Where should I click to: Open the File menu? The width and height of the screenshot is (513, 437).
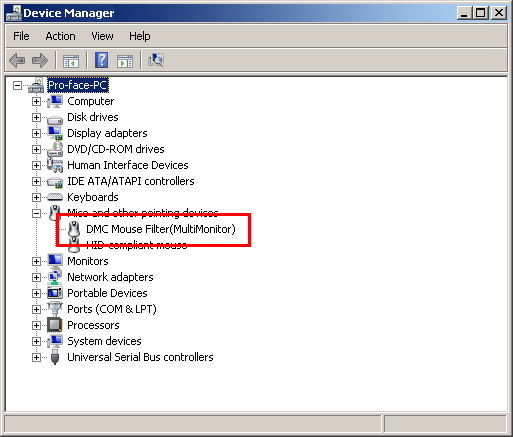coord(21,36)
